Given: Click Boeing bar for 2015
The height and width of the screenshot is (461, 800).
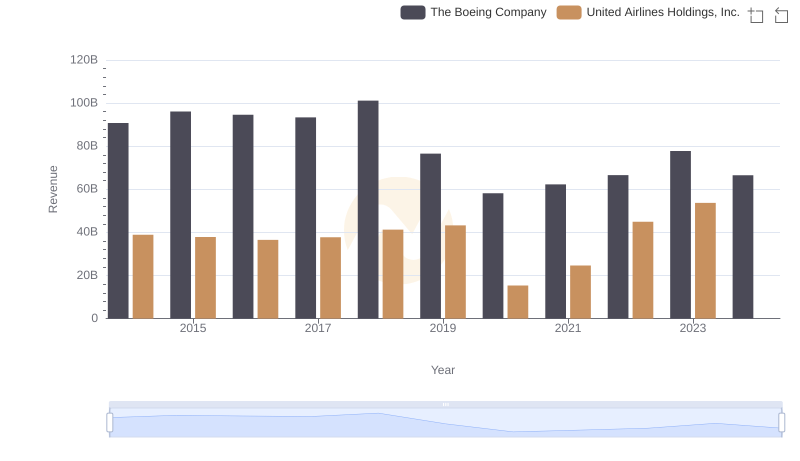Looking at the screenshot, I should pyautogui.click(x=181, y=215).
